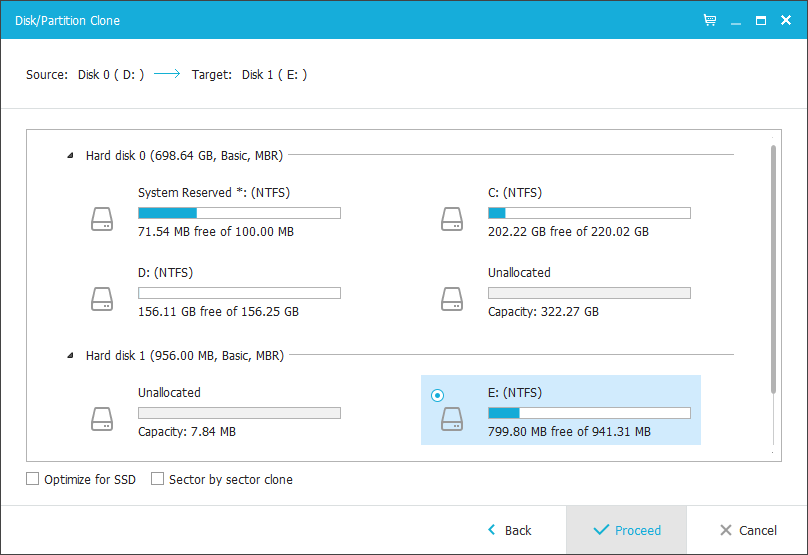This screenshot has width=808, height=555.
Task: Click the 7.84 MB Unallocated drive icon
Action: tap(102, 419)
